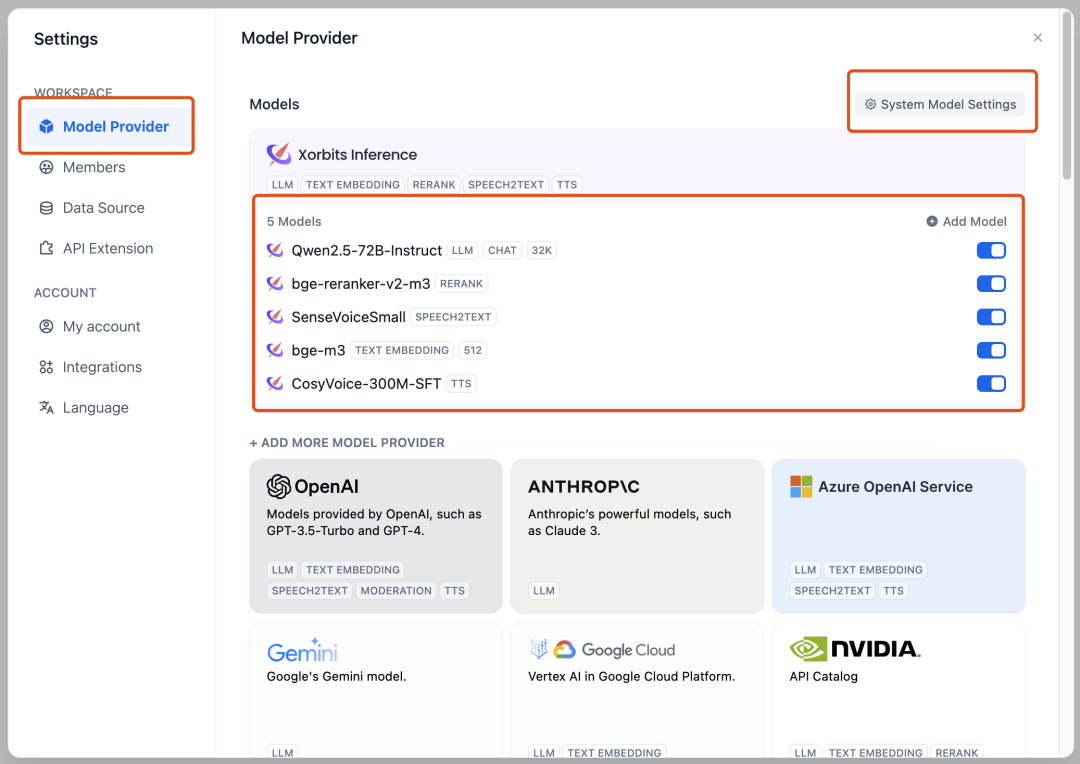Viewport: 1080px width, 764px height.
Task: Click the My account person icon
Action: 46,327
